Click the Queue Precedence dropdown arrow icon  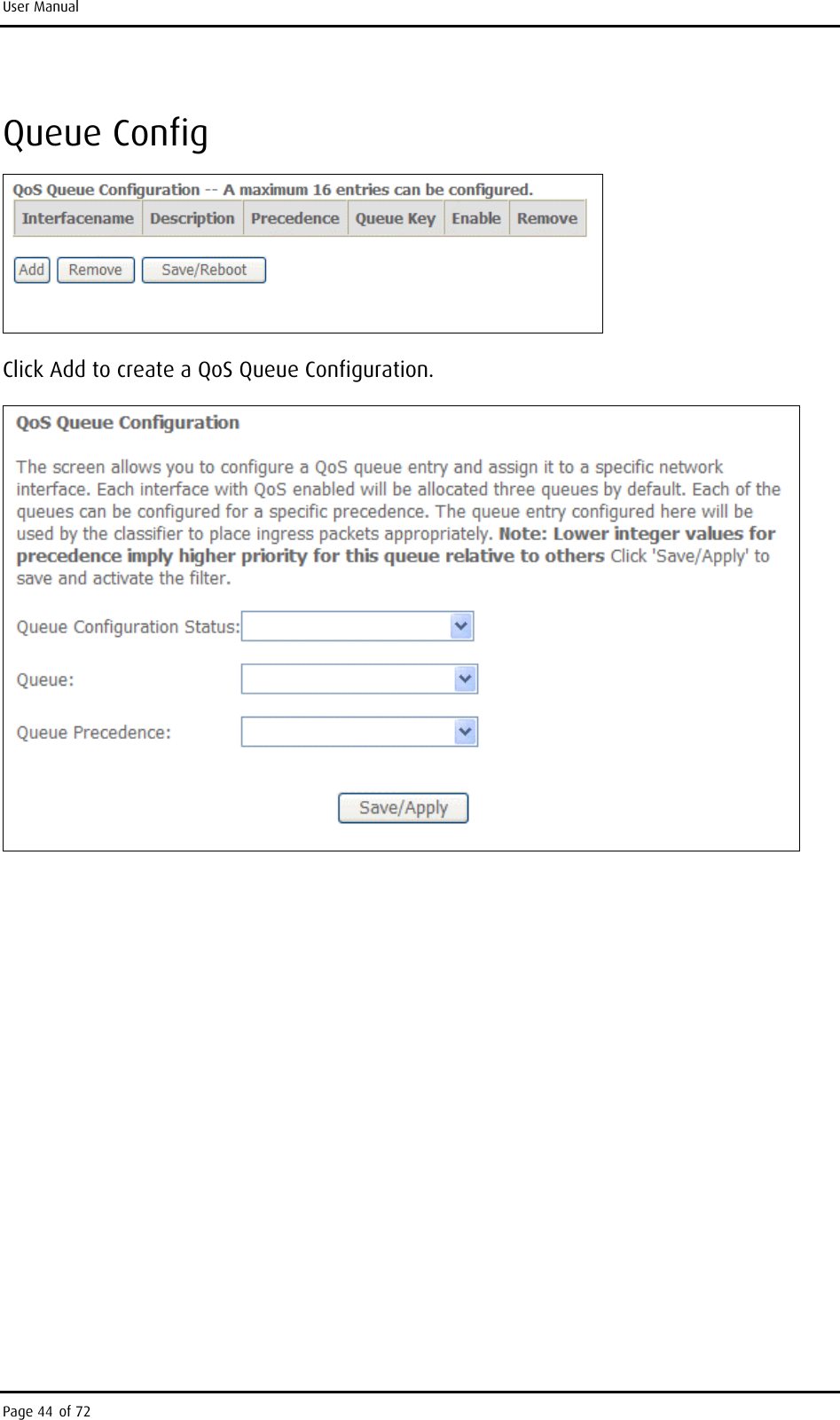coord(465,733)
